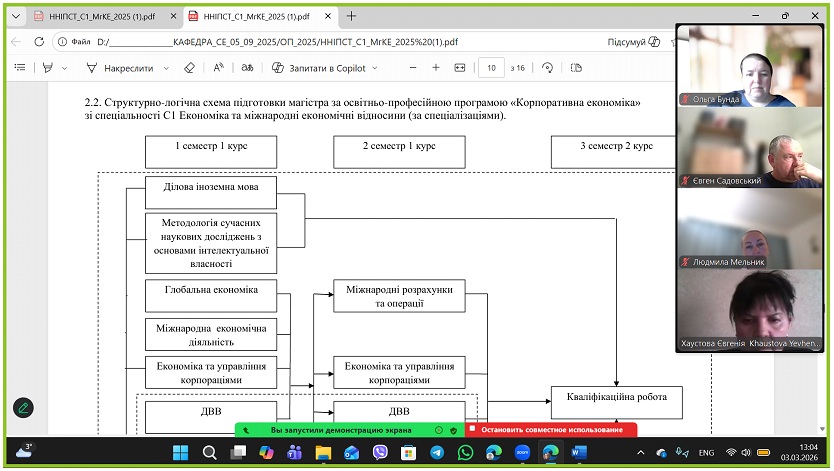Open the tab list dropdown chevron
The width and height of the screenshot is (834, 471).
(12, 16)
